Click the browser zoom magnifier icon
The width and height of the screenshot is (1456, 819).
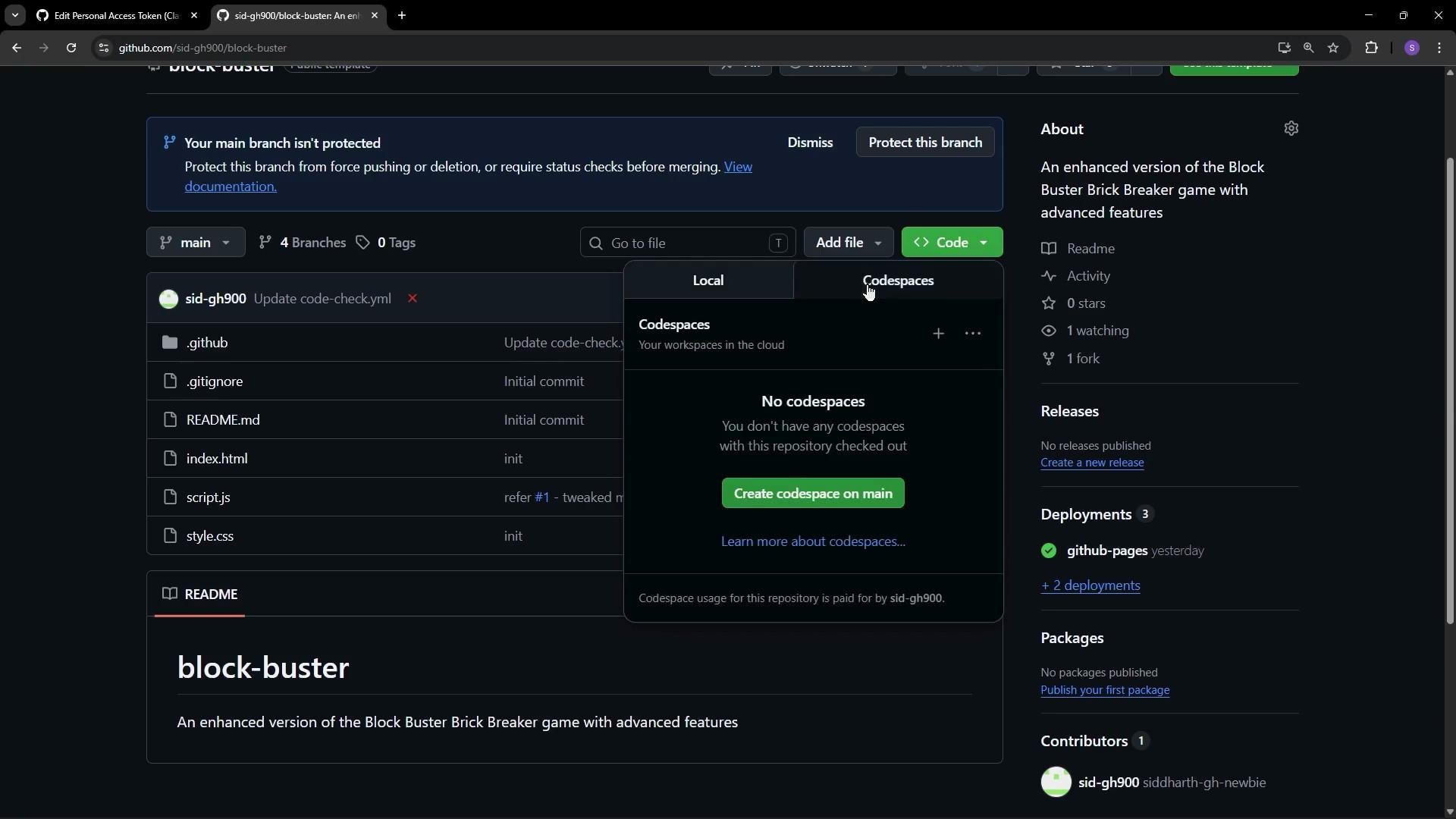click(x=1308, y=48)
